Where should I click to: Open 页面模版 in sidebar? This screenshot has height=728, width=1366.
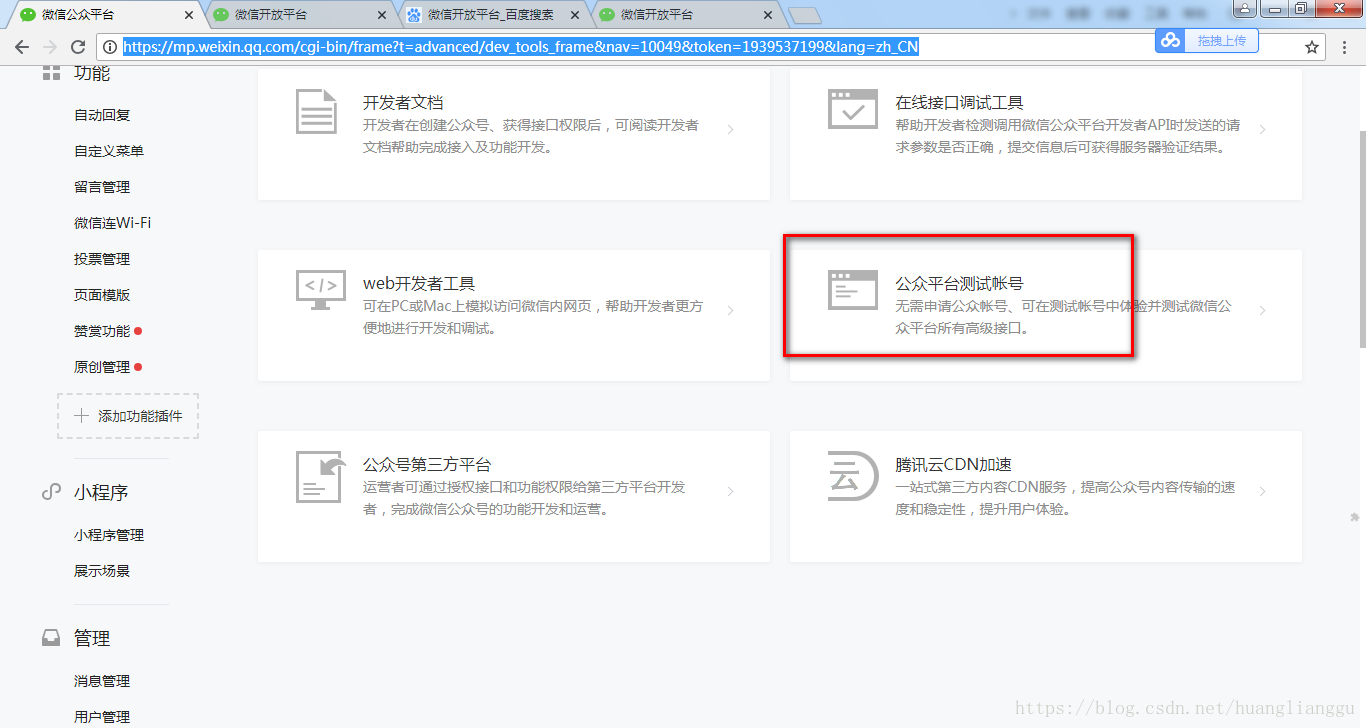point(102,295)
